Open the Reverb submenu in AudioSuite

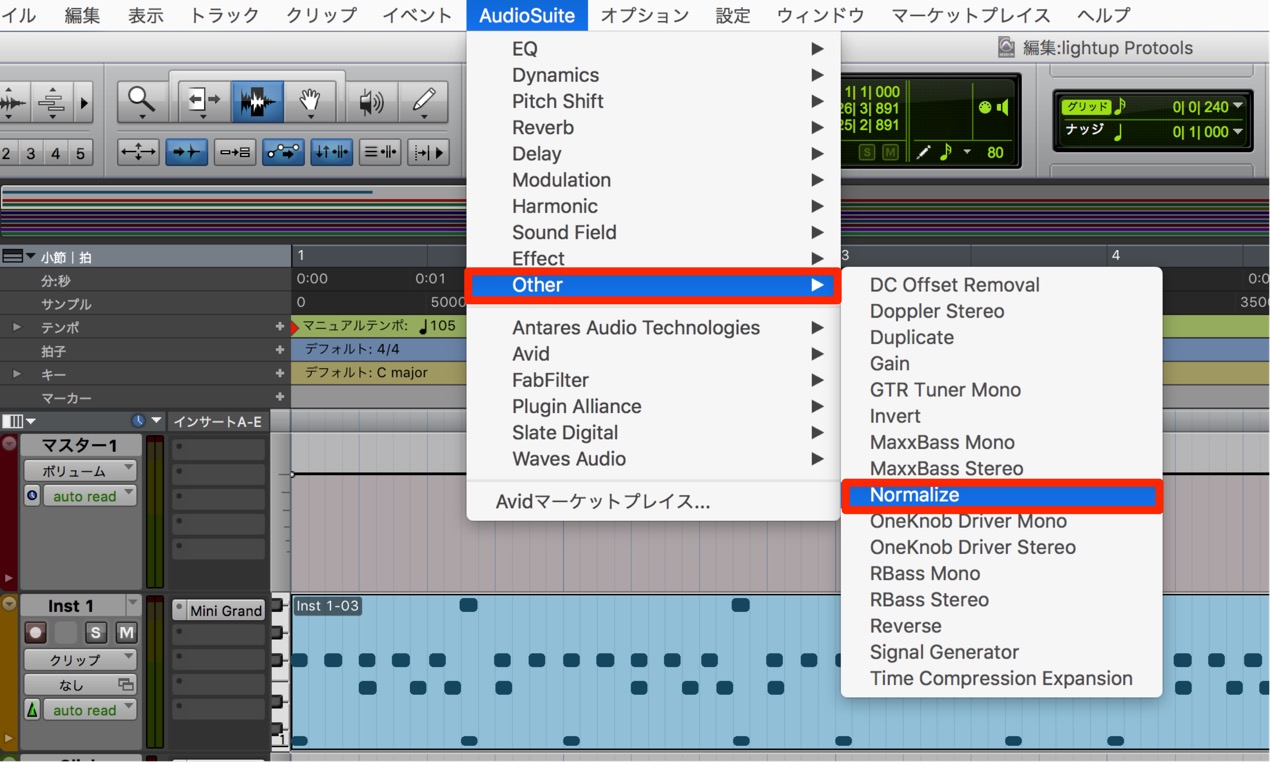(653, 127)
